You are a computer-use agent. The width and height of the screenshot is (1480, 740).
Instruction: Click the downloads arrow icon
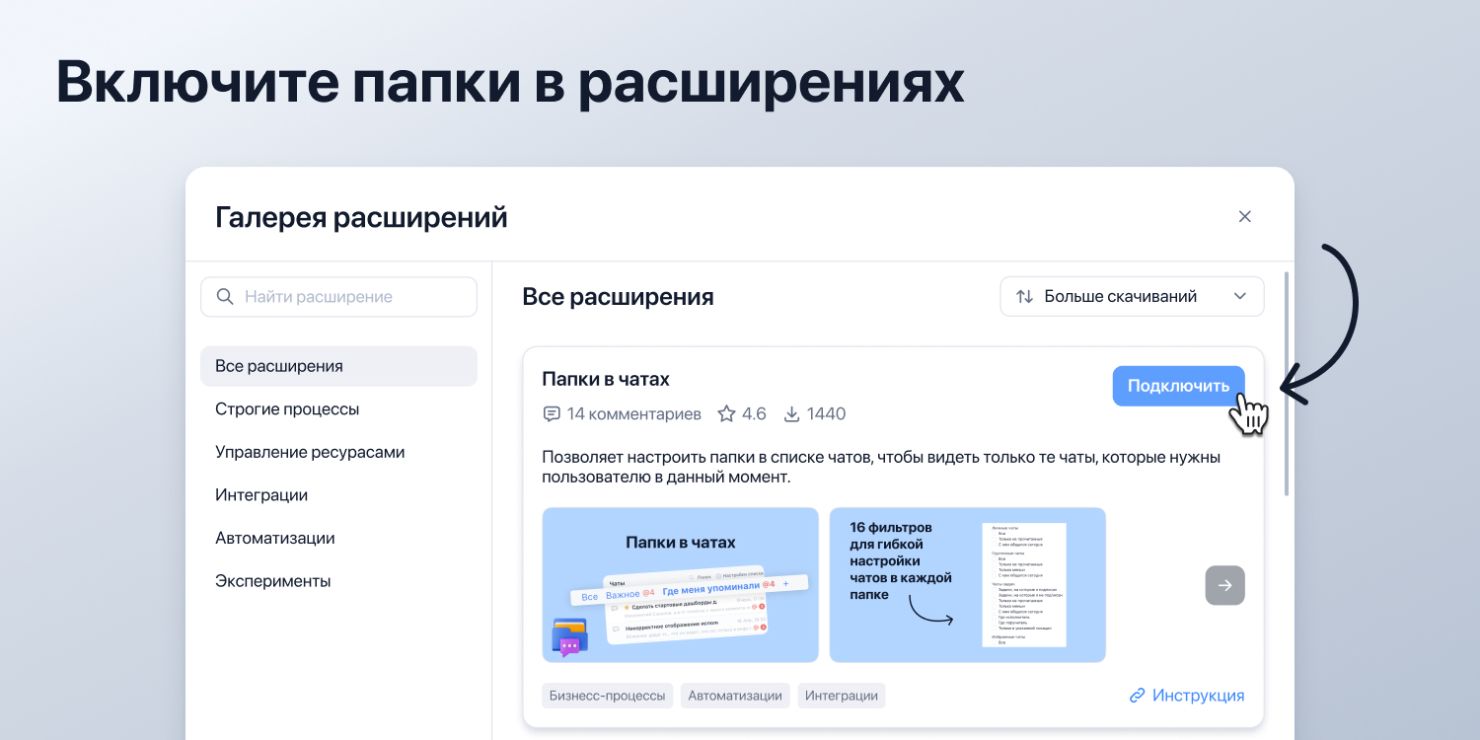point(792,414)
